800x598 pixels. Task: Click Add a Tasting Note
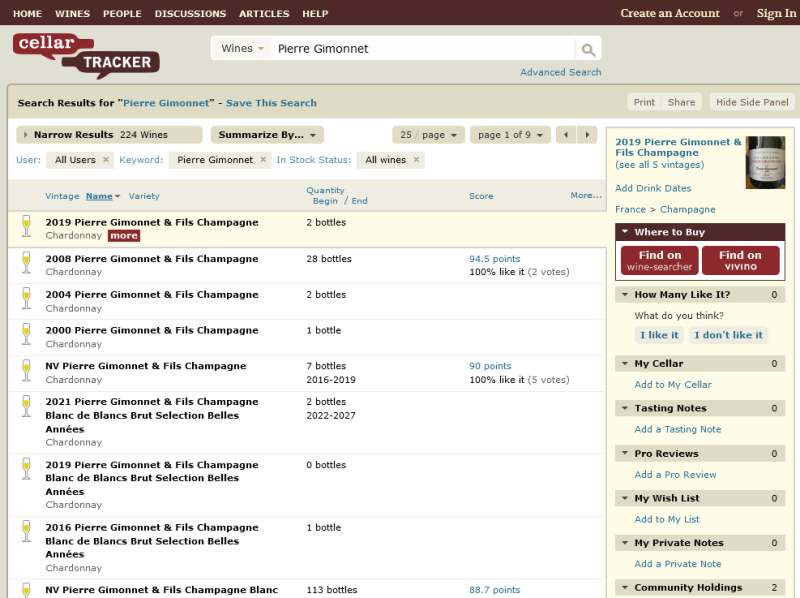coord(678,429)
